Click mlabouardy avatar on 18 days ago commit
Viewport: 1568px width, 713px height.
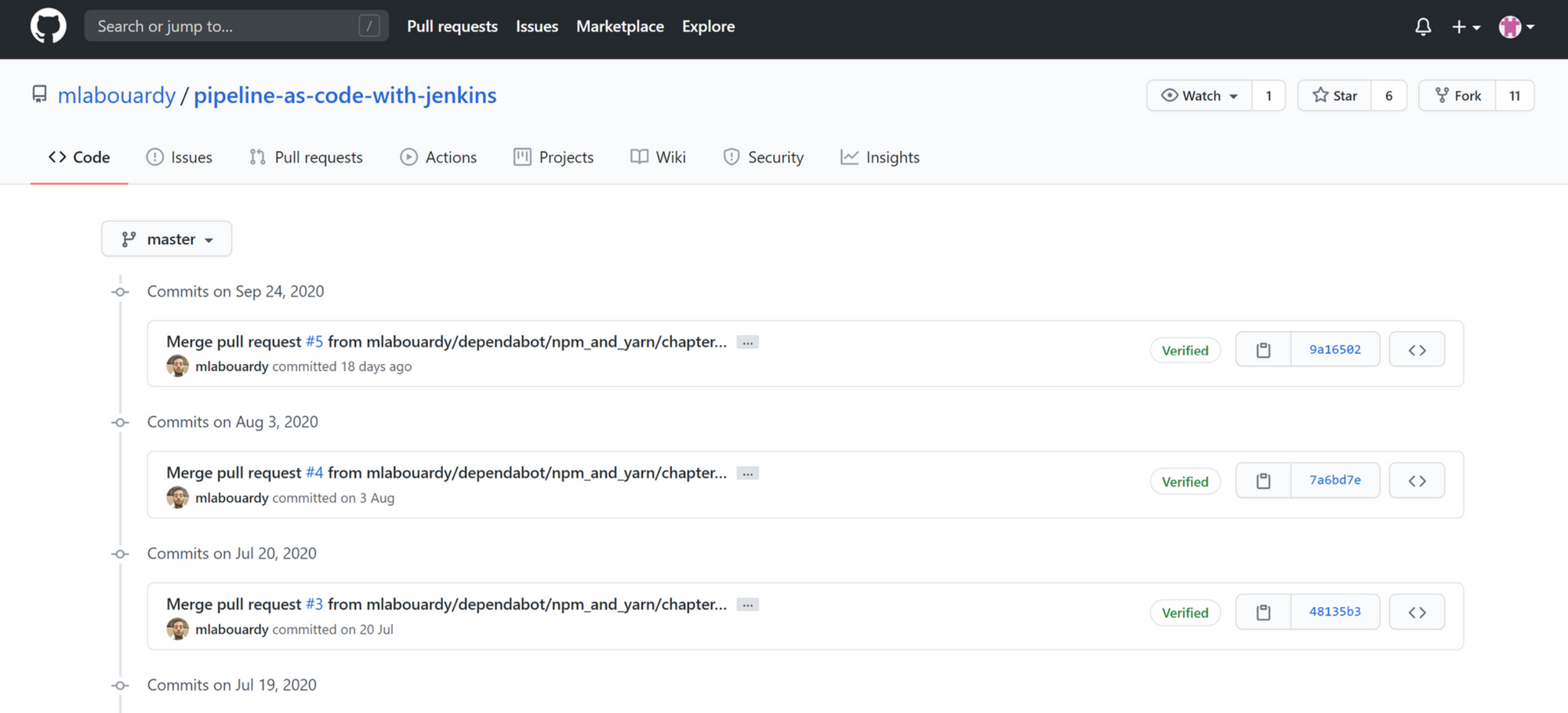click(x=178, y=366)
